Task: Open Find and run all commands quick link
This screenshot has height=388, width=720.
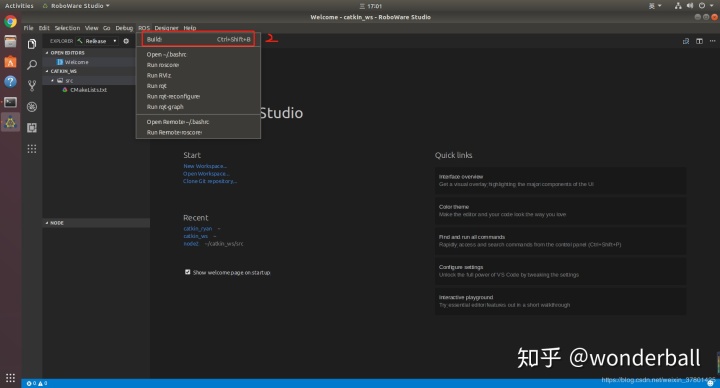Action: click(560, 241)
